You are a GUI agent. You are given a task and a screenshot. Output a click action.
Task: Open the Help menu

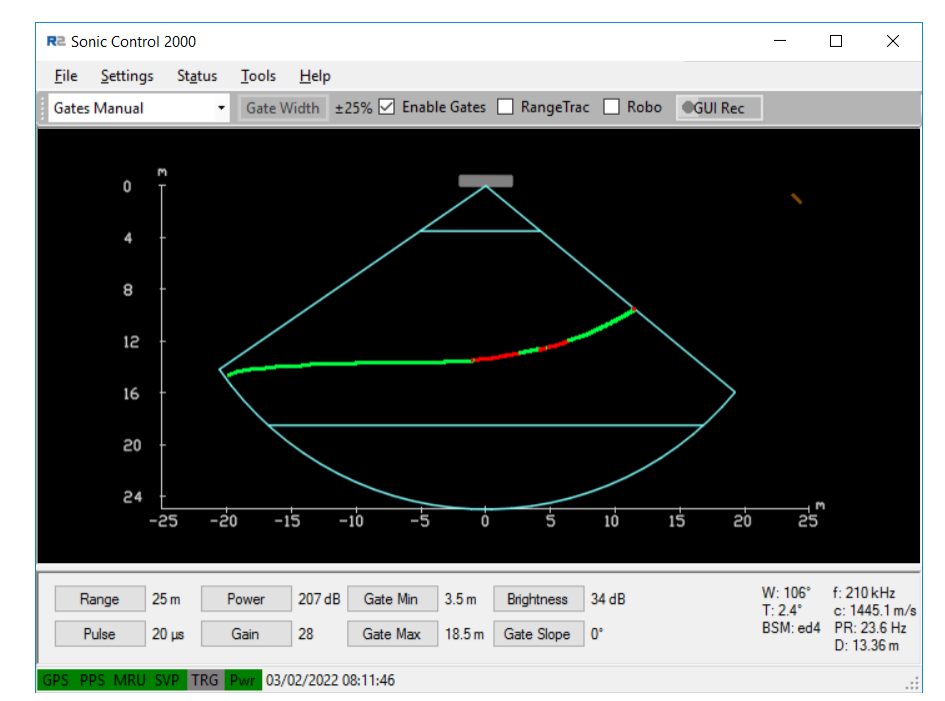(315, 76)
